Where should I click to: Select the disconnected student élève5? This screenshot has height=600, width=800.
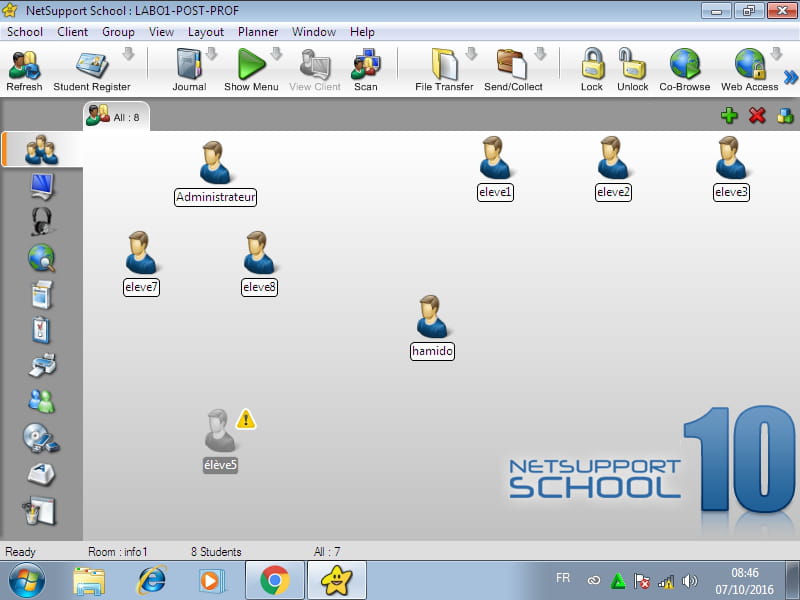tap(220, 441)
